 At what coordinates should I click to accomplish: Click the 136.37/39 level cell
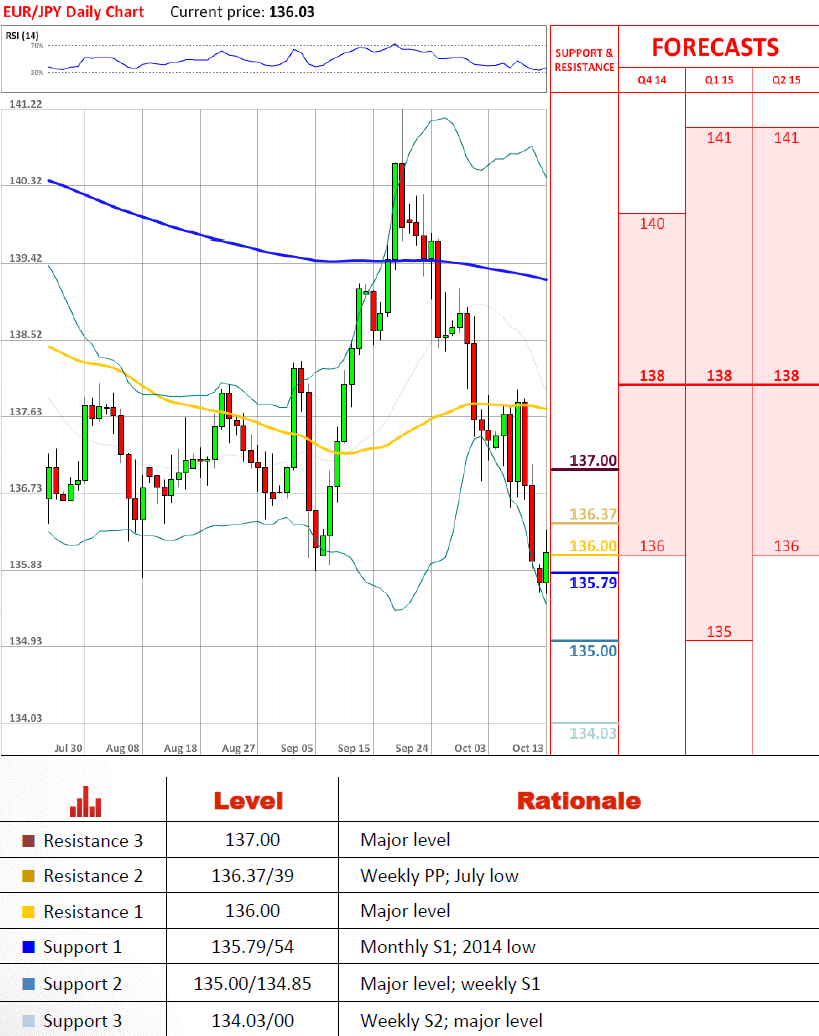point(252,876)
